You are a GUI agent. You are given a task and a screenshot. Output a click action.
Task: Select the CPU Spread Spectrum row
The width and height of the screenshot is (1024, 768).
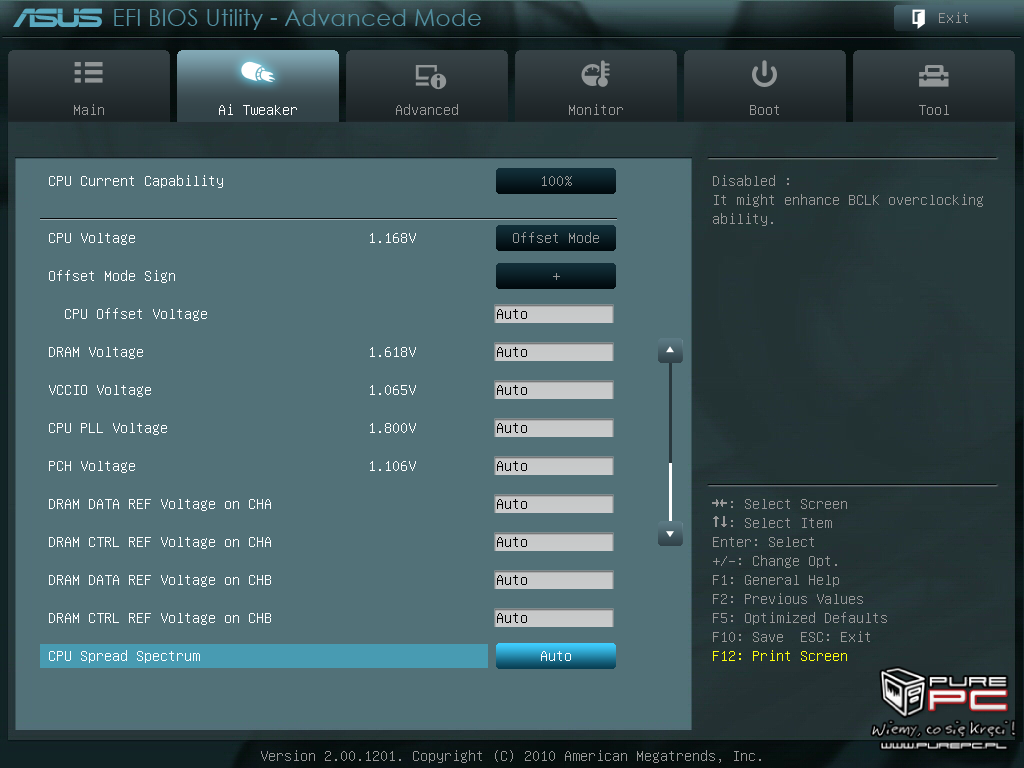pos(264,656)
